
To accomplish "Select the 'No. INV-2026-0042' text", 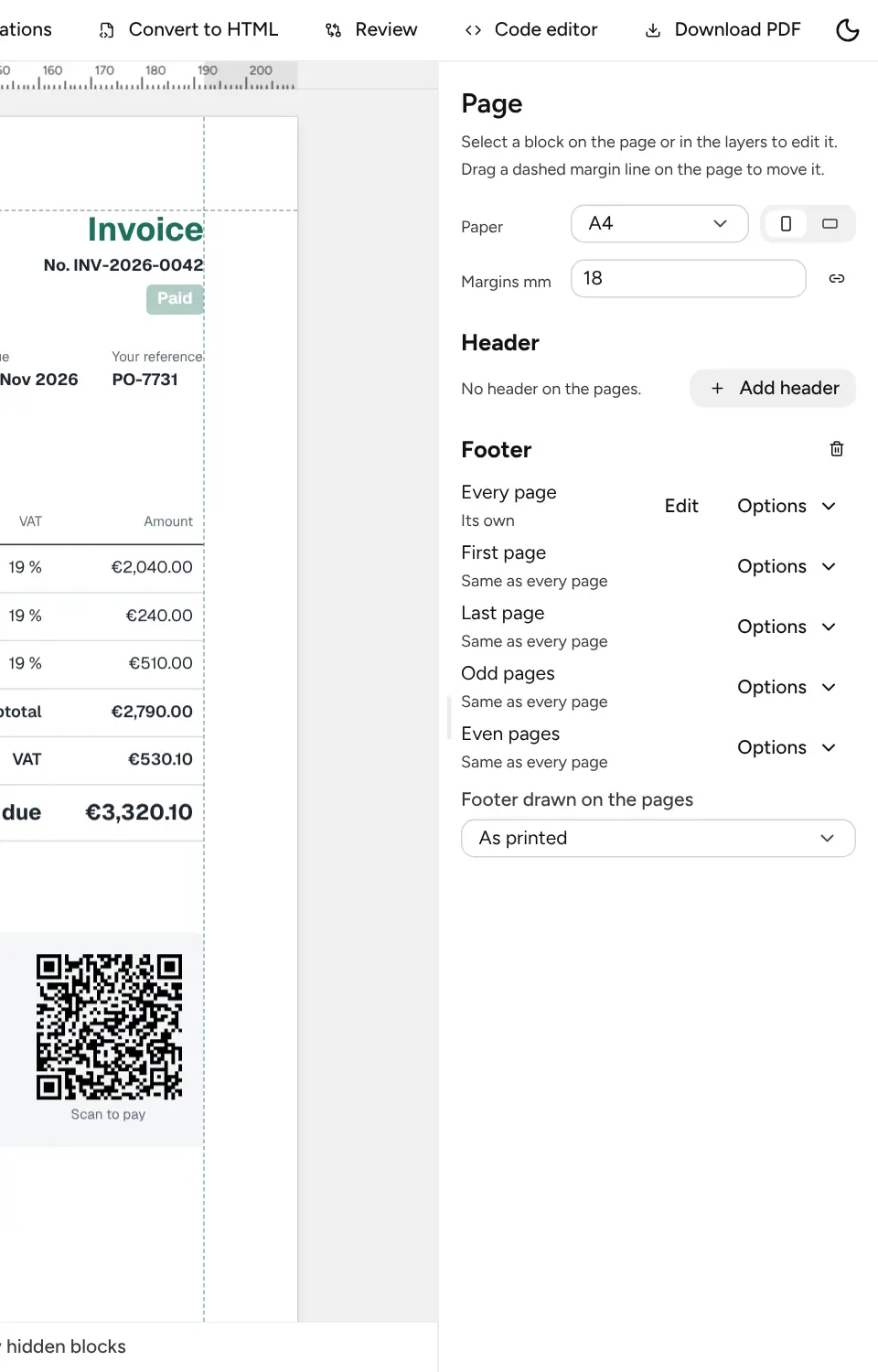I will 123,265.
